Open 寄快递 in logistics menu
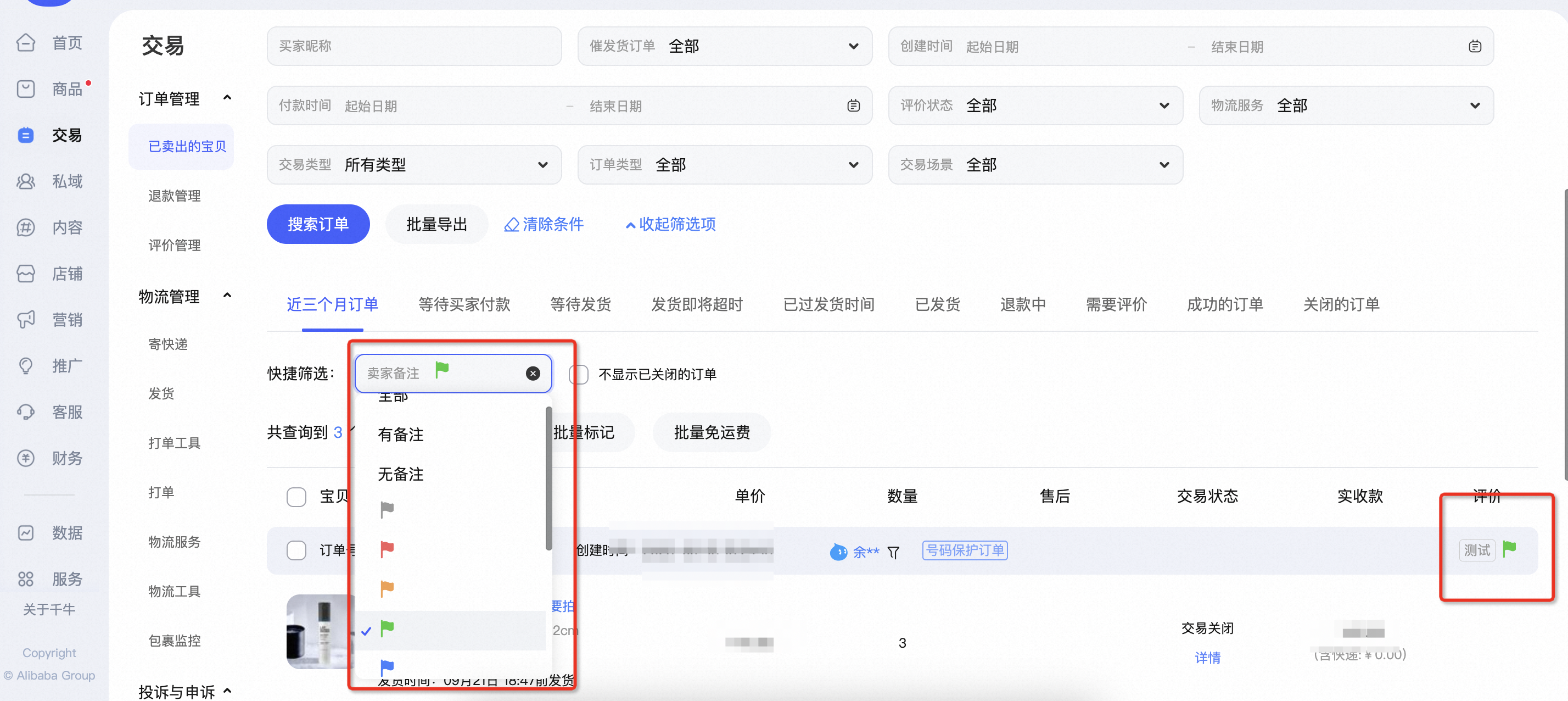1568x701 pixels. [x=168, y=344]
